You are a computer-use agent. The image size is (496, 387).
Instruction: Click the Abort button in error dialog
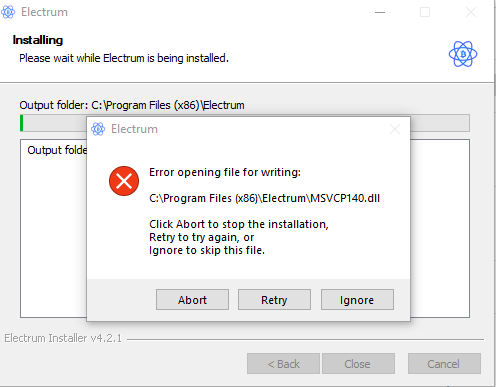pos(192,300)
